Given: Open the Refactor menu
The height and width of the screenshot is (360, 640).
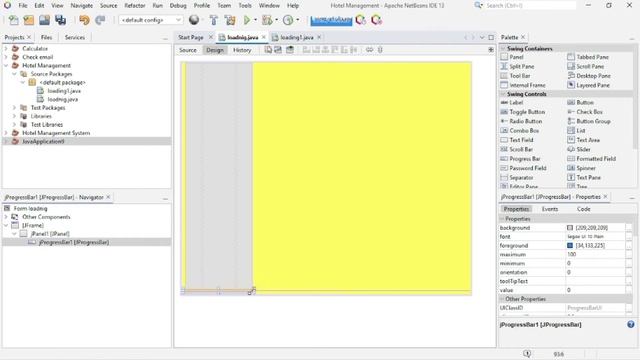Looking at the screenshot, I should tap(135, 6).
